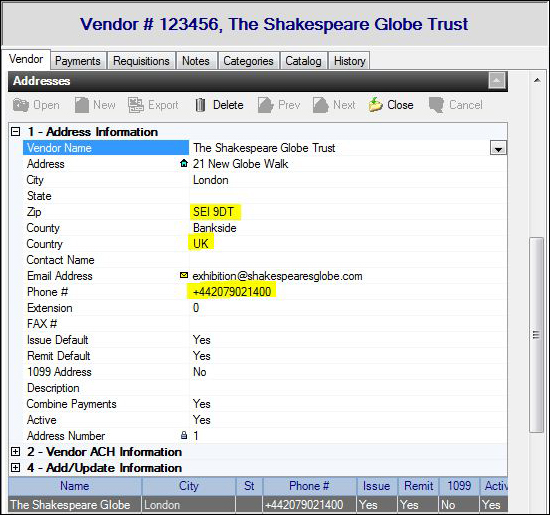The height and width of the screenshot is (515, 550).
Task: Click the Active Yes value
Action: coord(202,420)
